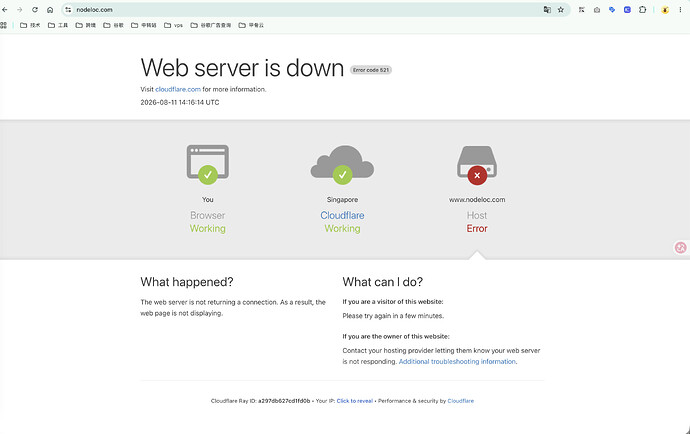The image size is (690, 434).
Task: Open the 谷歌 bookmark folder
Action: (113, 25)
